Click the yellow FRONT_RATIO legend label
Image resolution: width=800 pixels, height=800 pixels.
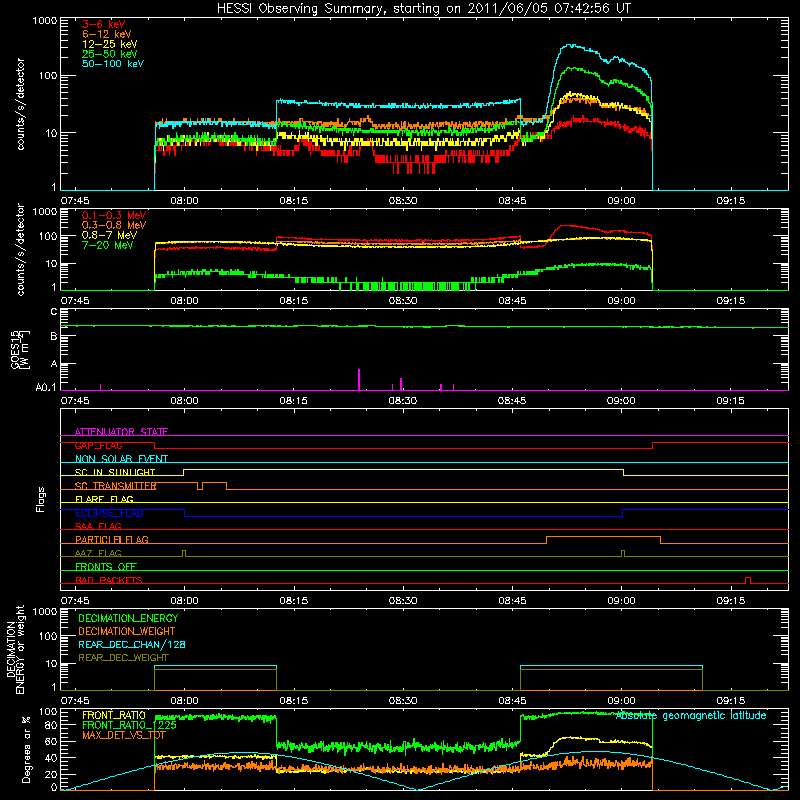pos(114,715)
